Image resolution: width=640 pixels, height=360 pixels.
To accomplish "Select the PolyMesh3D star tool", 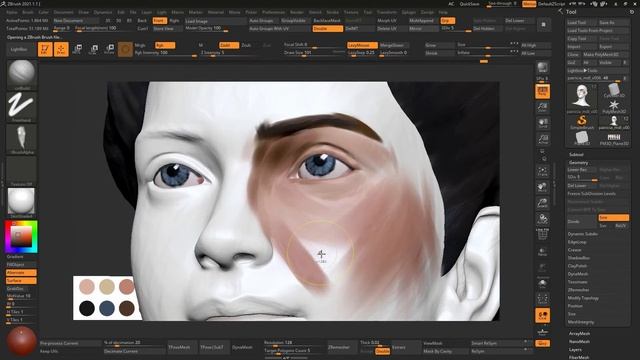I will click(x=613, y=107).
